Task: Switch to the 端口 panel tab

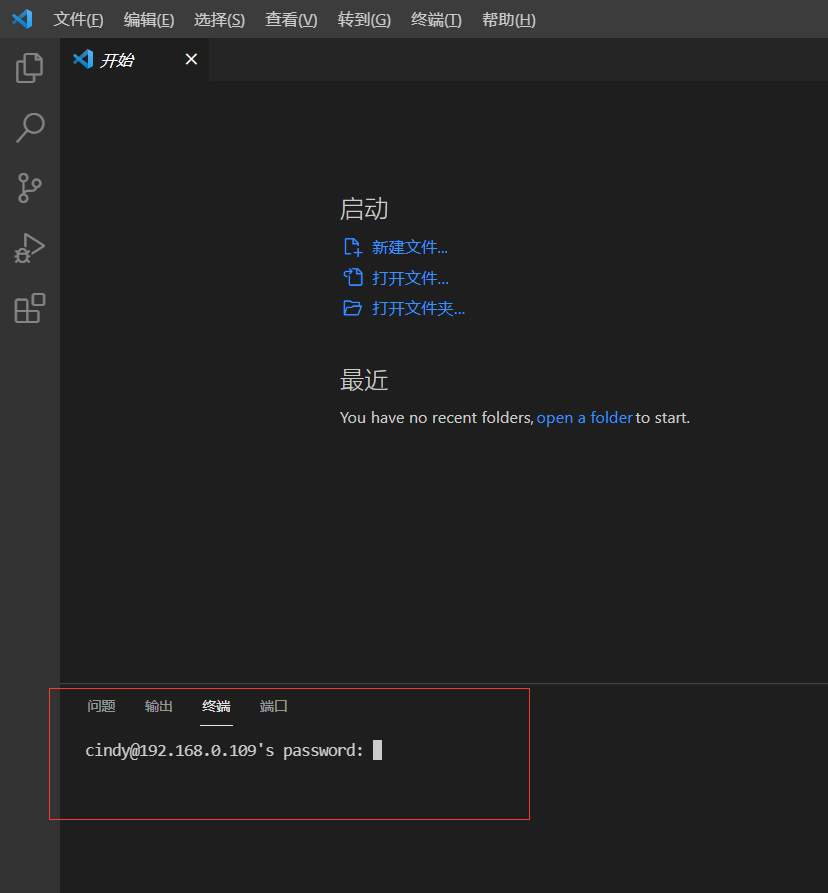Action: [273, 706]
